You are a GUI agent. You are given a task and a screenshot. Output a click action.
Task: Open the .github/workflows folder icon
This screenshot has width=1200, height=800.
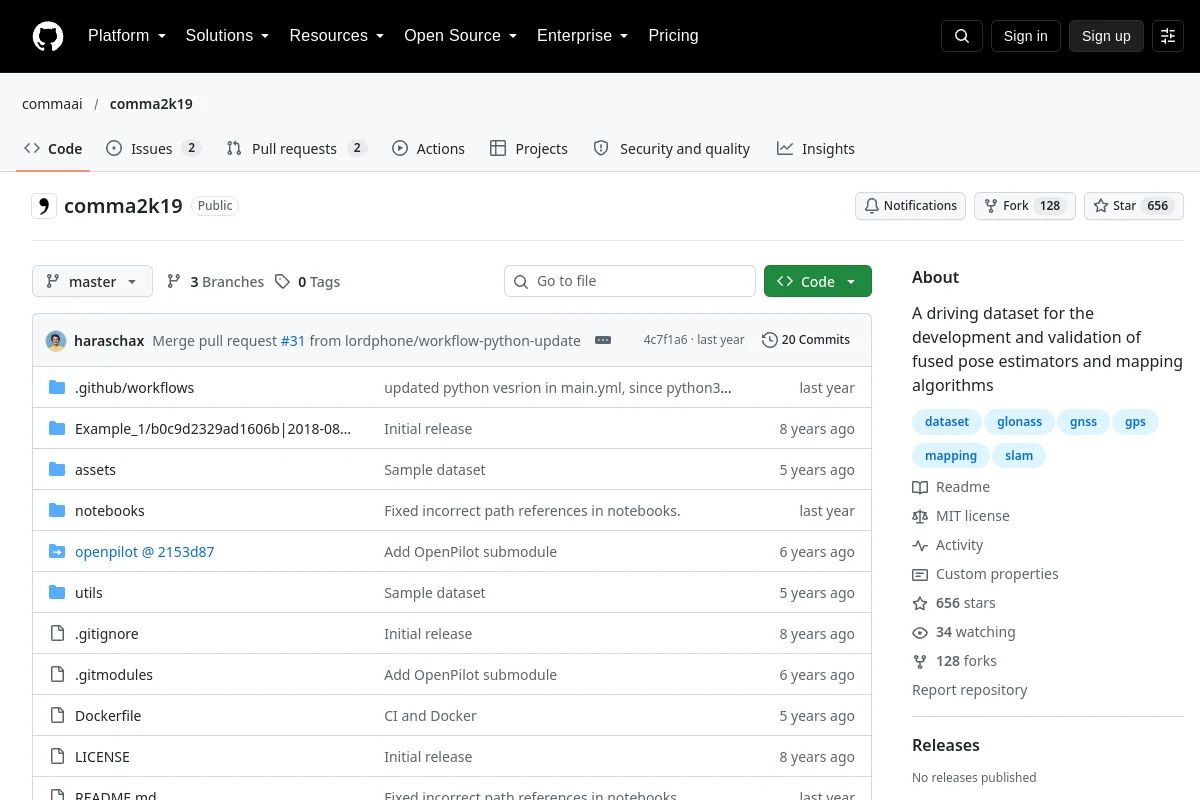(x=57, y=388)
